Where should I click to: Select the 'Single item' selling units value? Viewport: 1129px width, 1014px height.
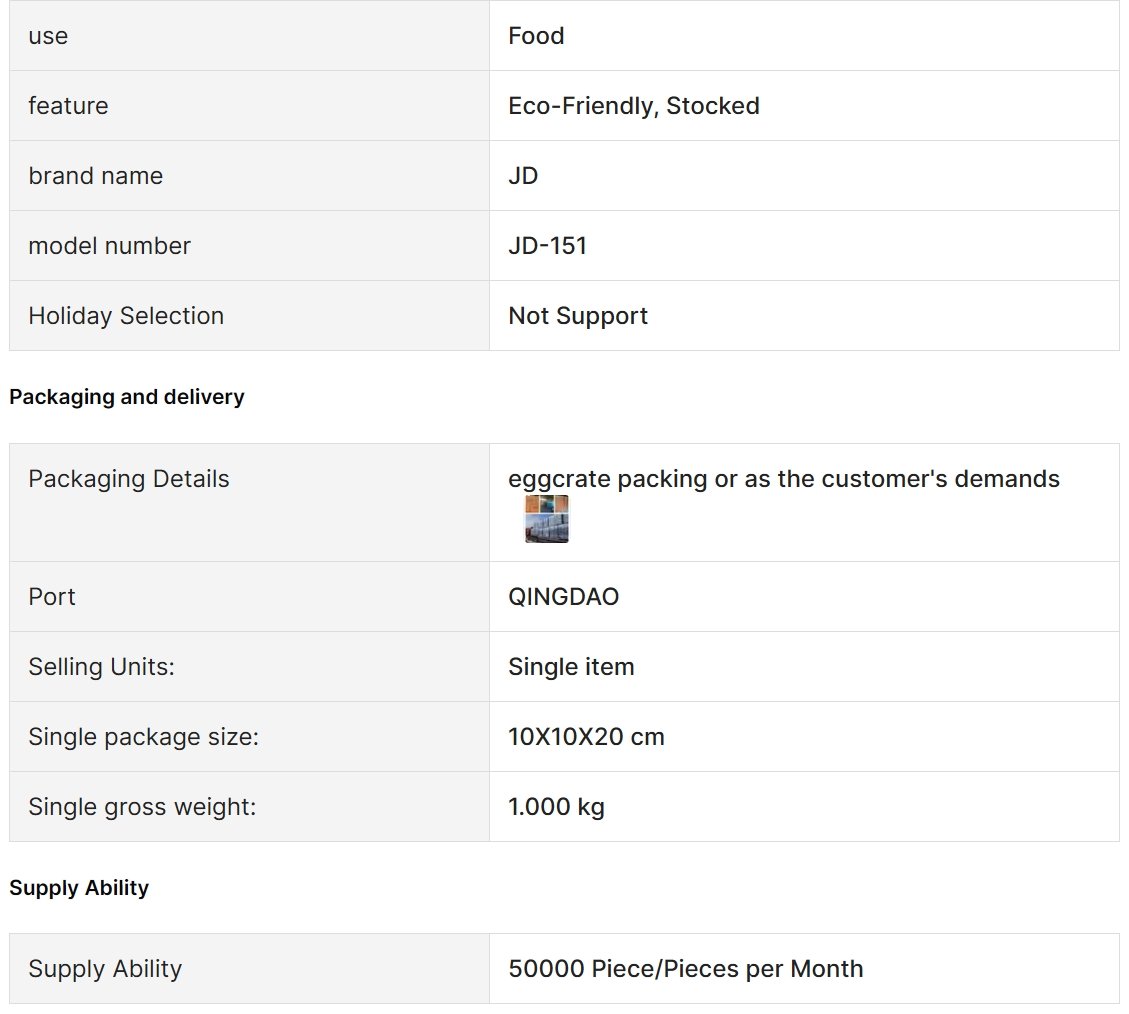pos(571,667)
